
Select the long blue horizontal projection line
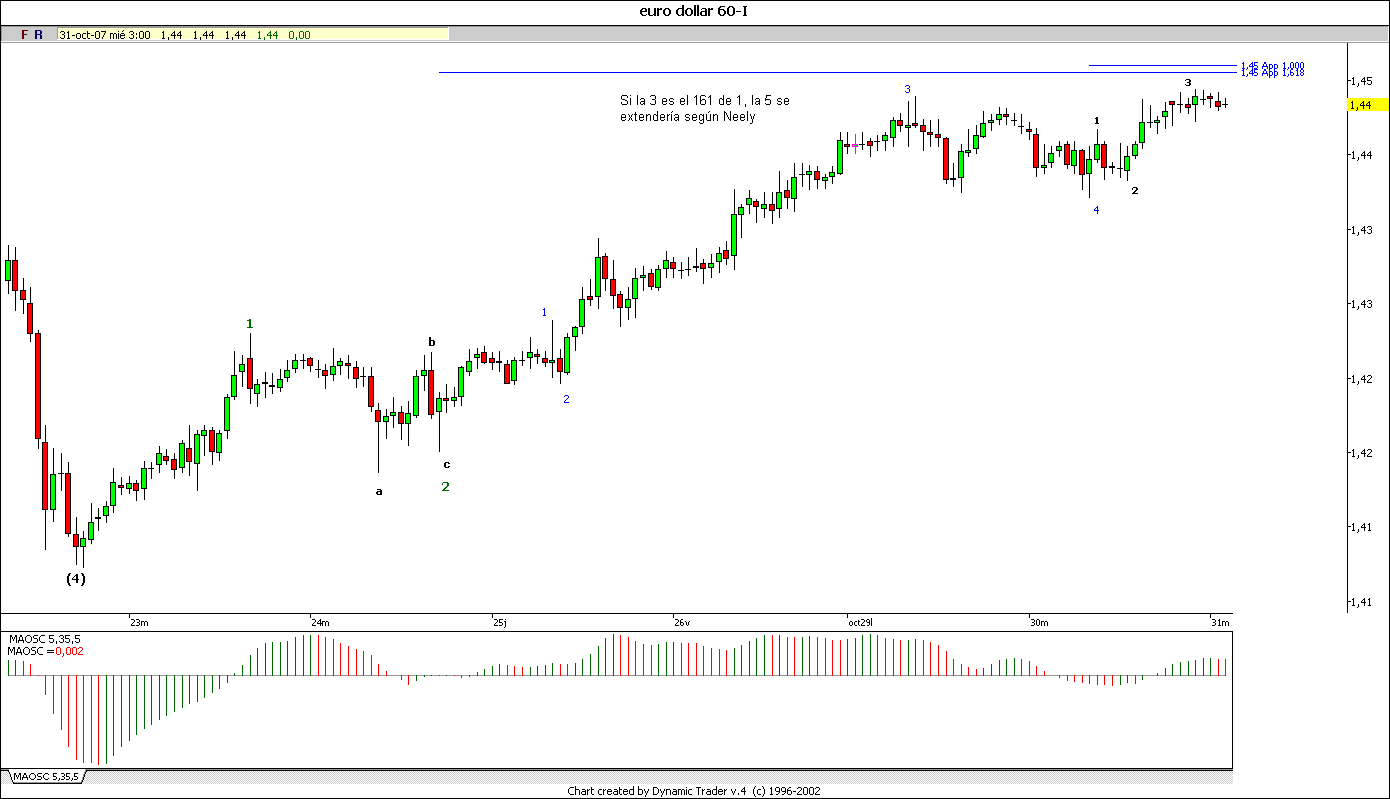click(x=838, y=72)
